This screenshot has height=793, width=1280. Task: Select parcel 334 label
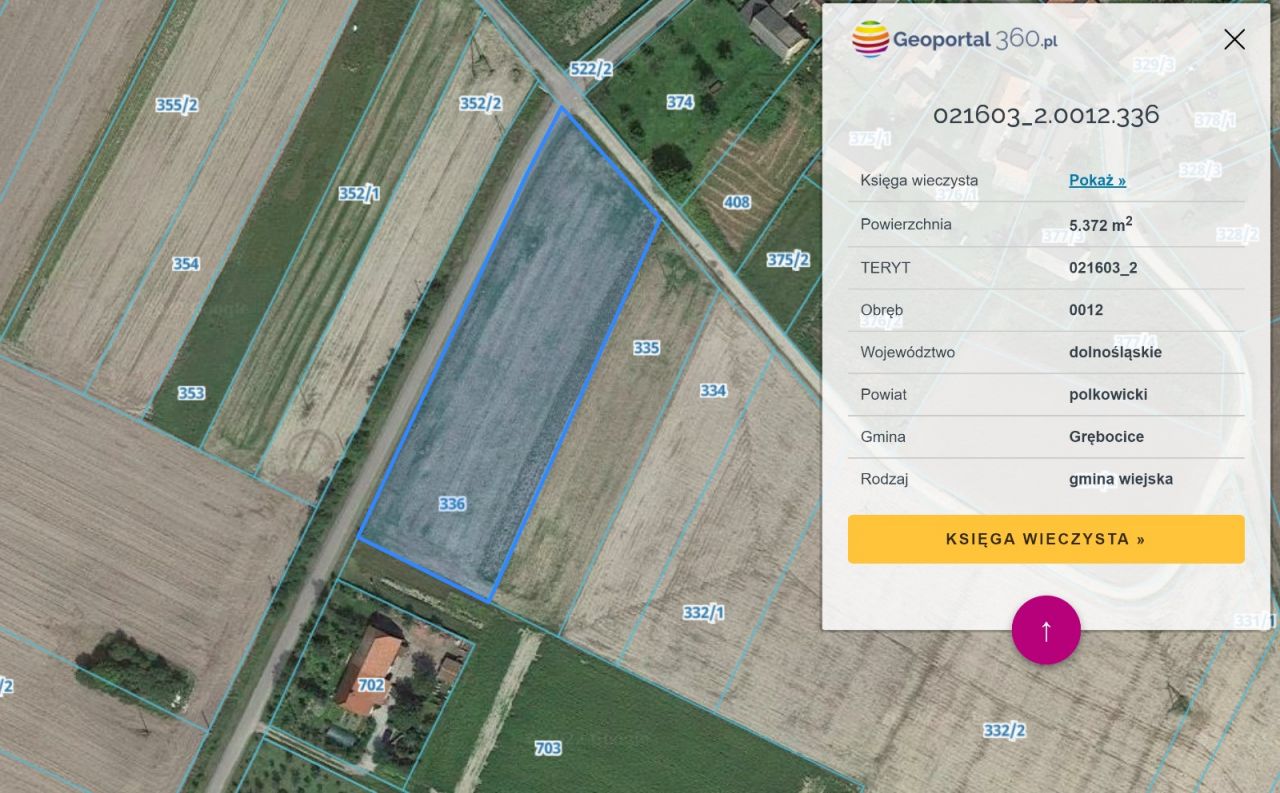[713, 390]
